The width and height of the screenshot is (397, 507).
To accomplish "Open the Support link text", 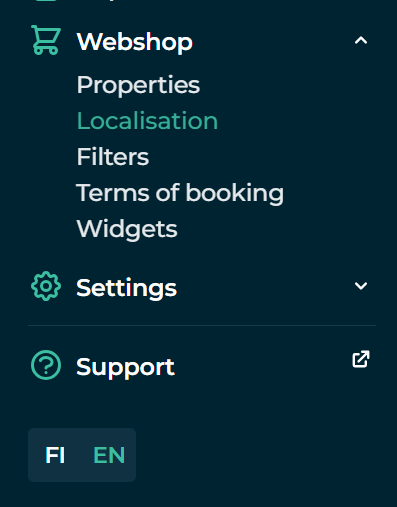I will click(125, 367).
